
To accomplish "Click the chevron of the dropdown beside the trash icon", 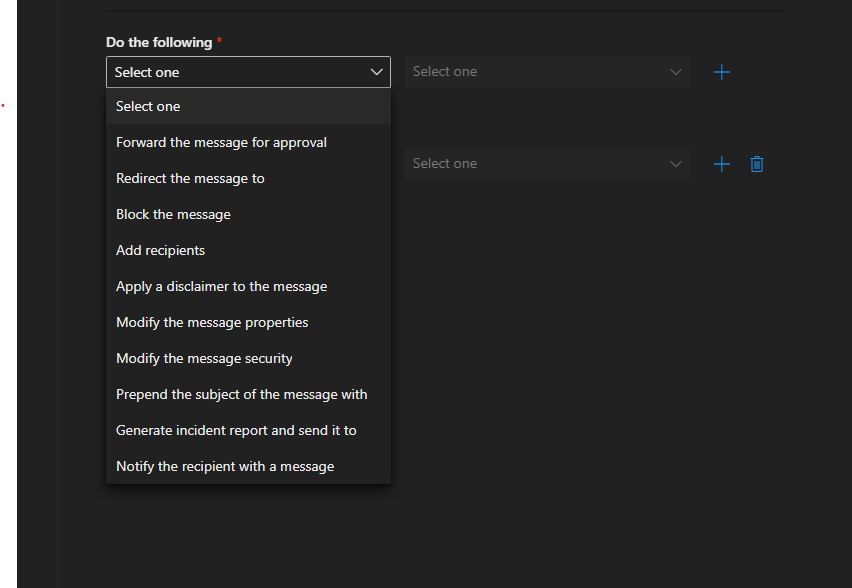I will (676, 164).
